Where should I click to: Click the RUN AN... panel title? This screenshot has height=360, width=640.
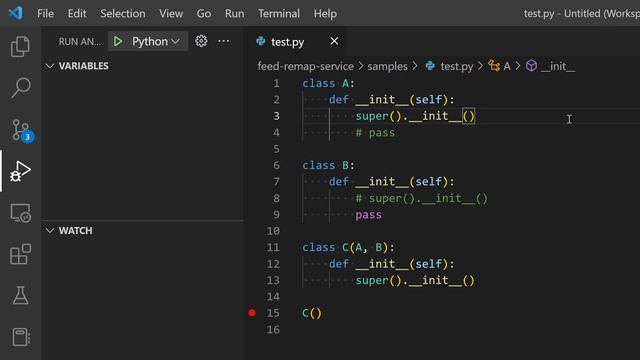(x=80, y=42)
